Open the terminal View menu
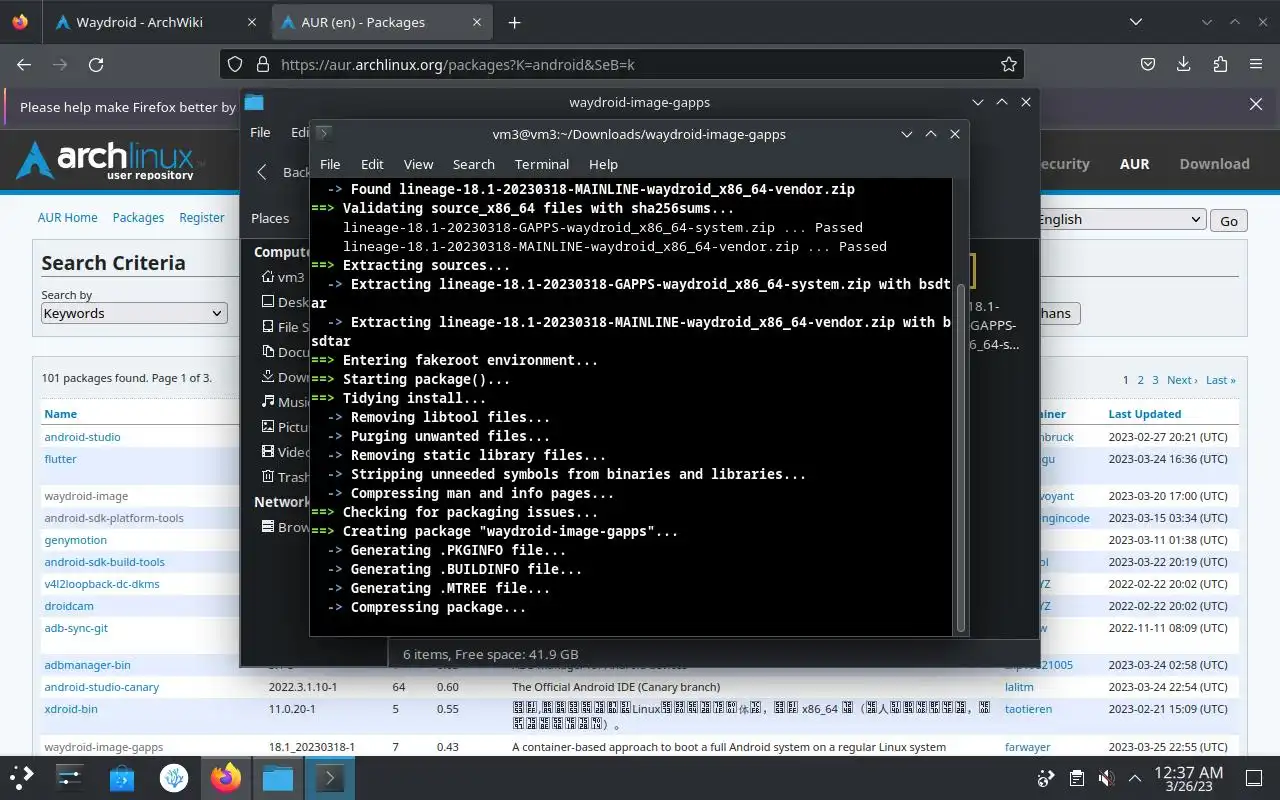The height and width of the screenshot is (800, 1280). click(418, 164)
